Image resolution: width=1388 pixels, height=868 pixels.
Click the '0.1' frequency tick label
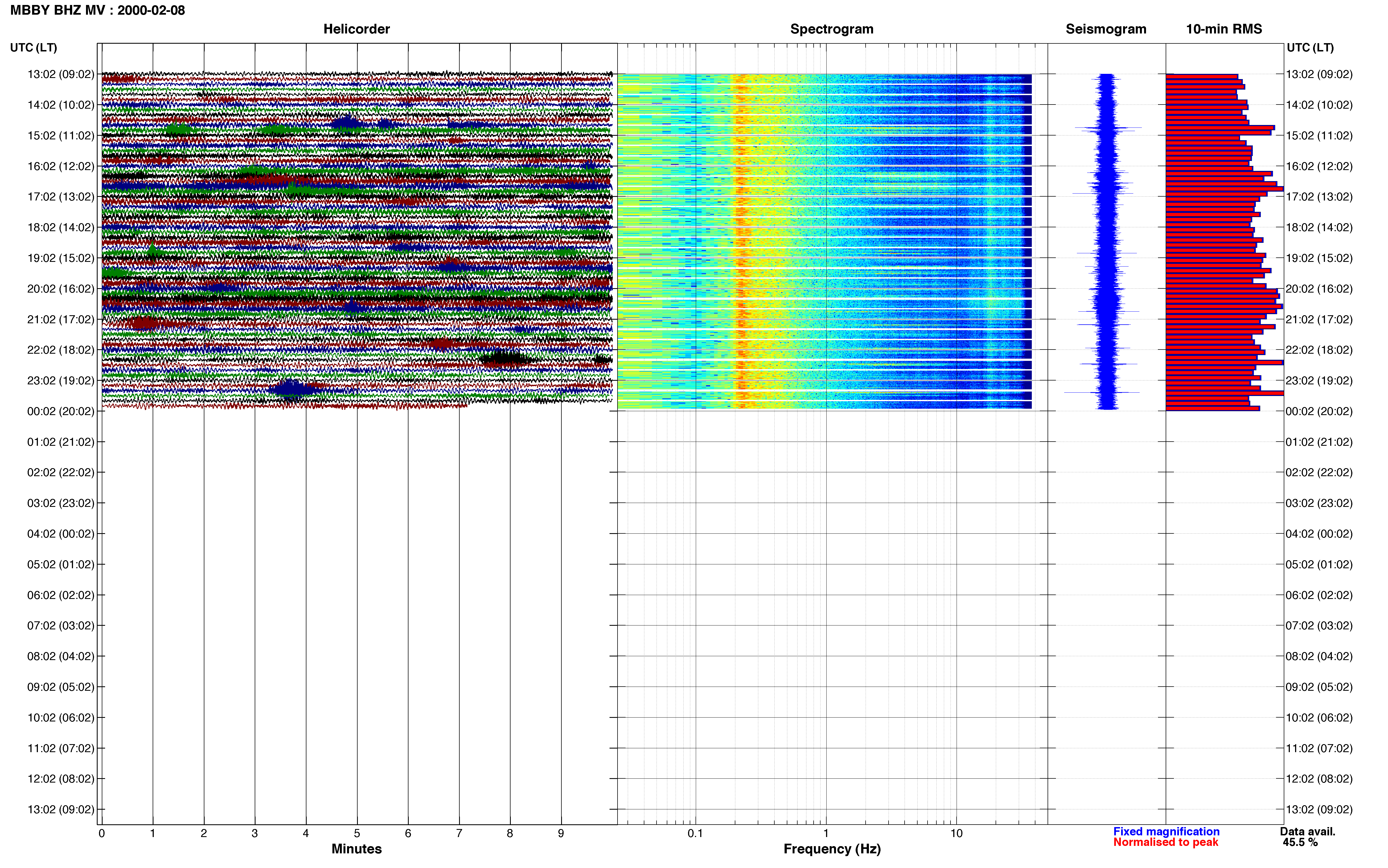[x=695, y=833]
